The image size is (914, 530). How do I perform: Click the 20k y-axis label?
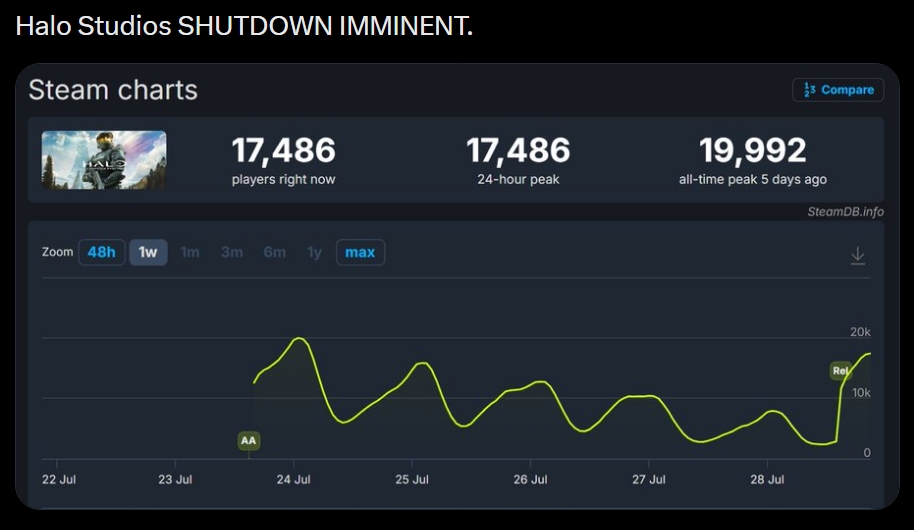tap(860, 332)
